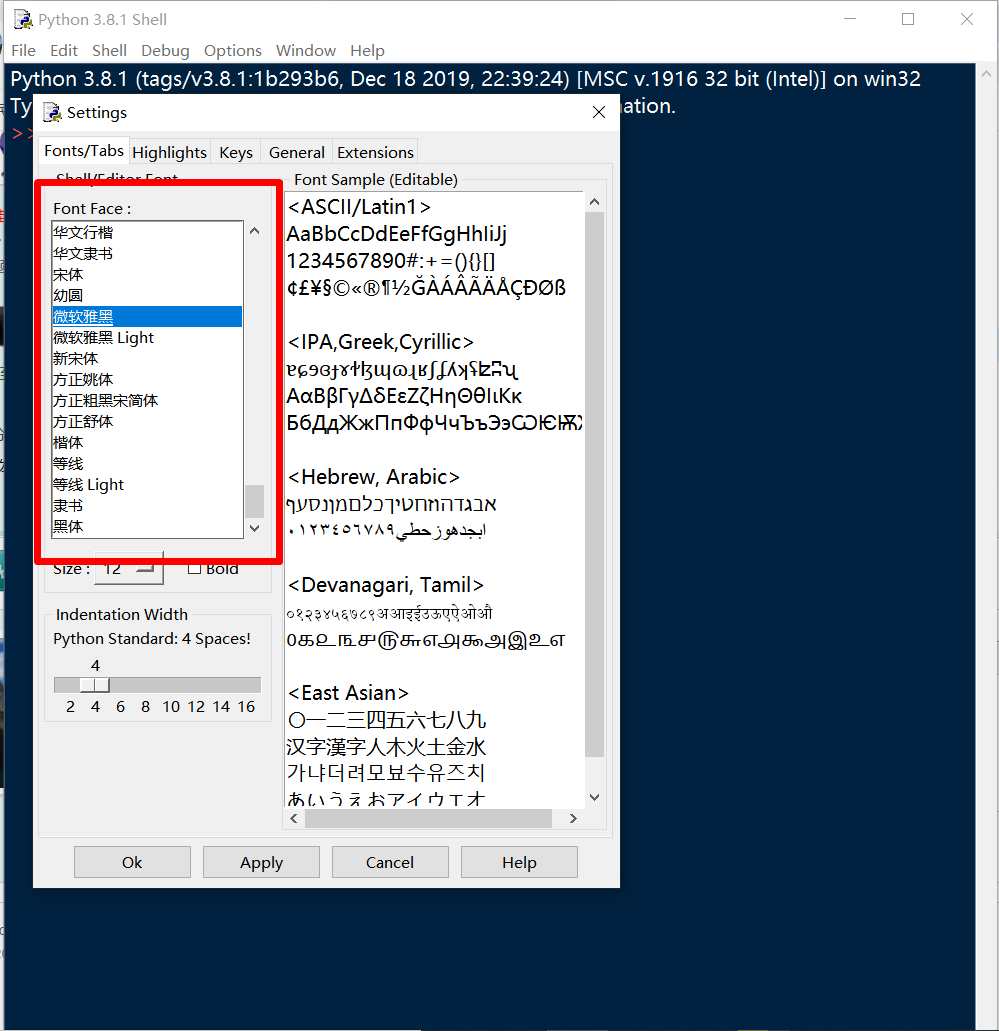Open Help from the Settings dialog
Viewport: 999px width, 1031px height.
coord(519,862)
